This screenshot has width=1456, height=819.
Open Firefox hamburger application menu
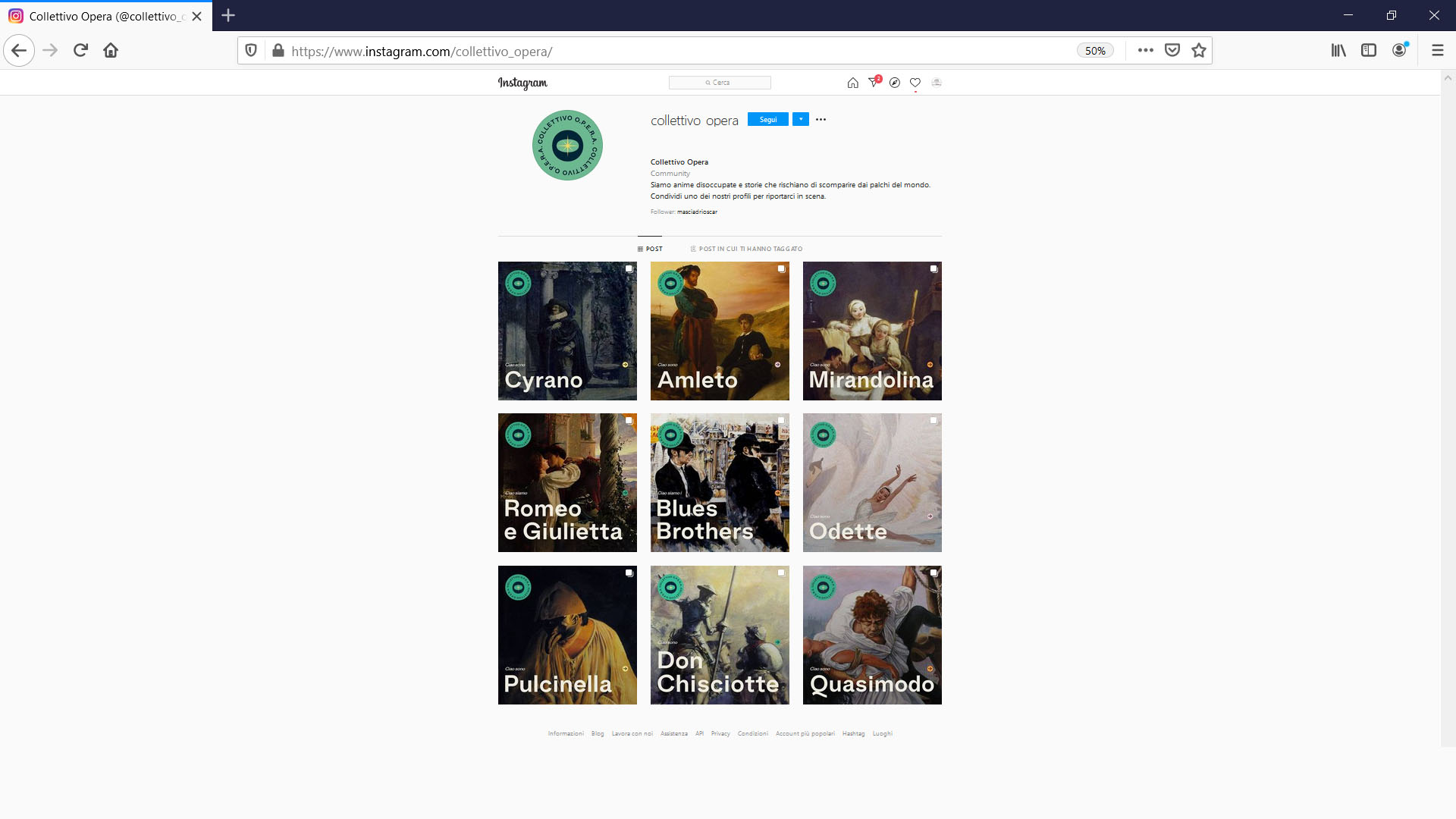(x=1437, y=51)
